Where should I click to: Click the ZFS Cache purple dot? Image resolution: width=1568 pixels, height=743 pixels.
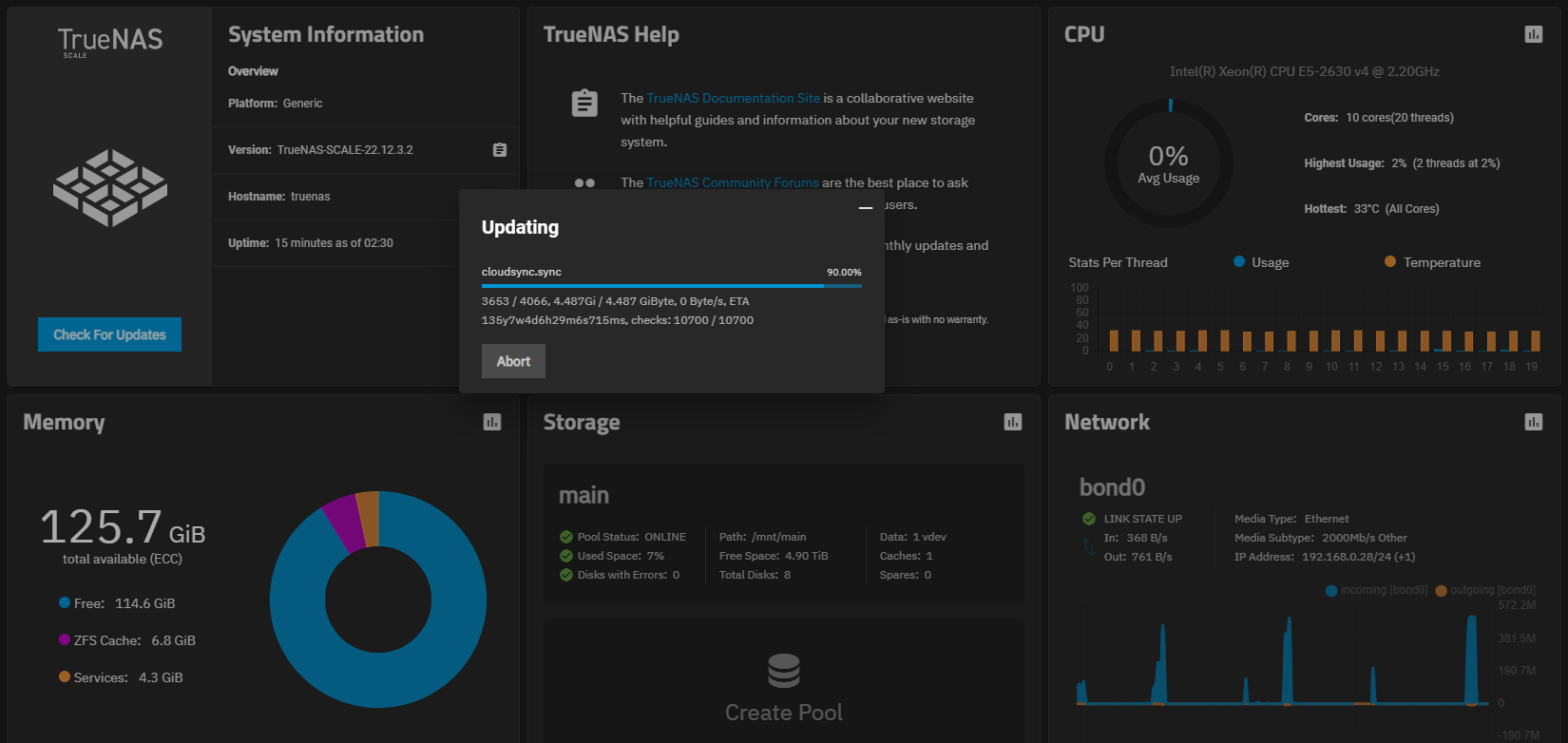[x=65, y=639]
